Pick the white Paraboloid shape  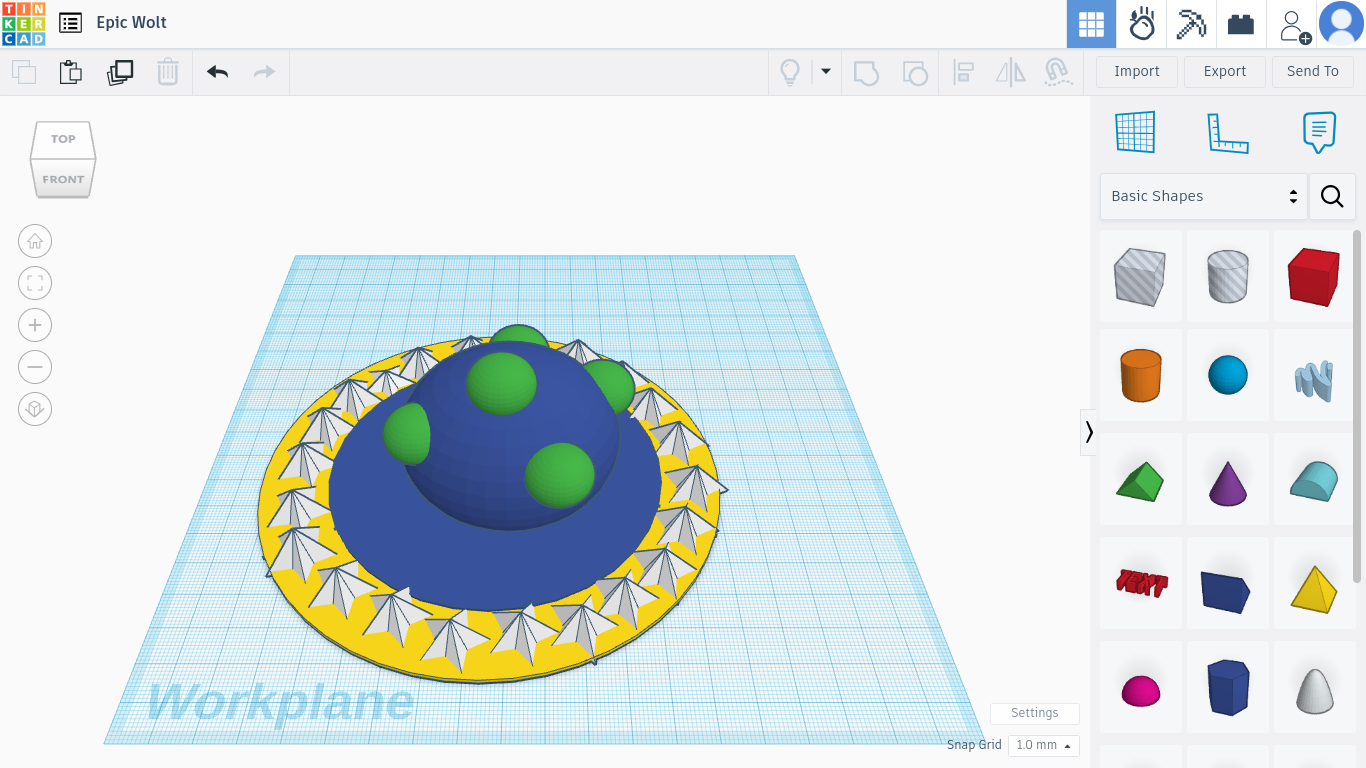[1314, 689]
